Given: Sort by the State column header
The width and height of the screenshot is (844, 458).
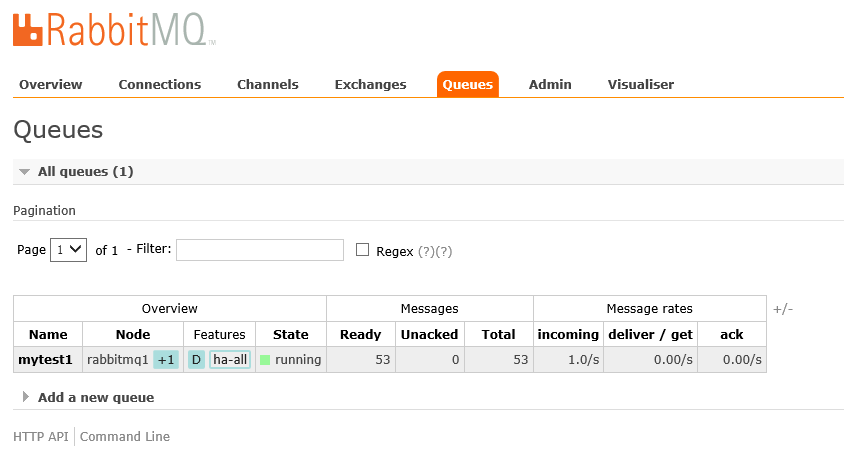Looking at the screenshot, I should click(x=291, y=334).
